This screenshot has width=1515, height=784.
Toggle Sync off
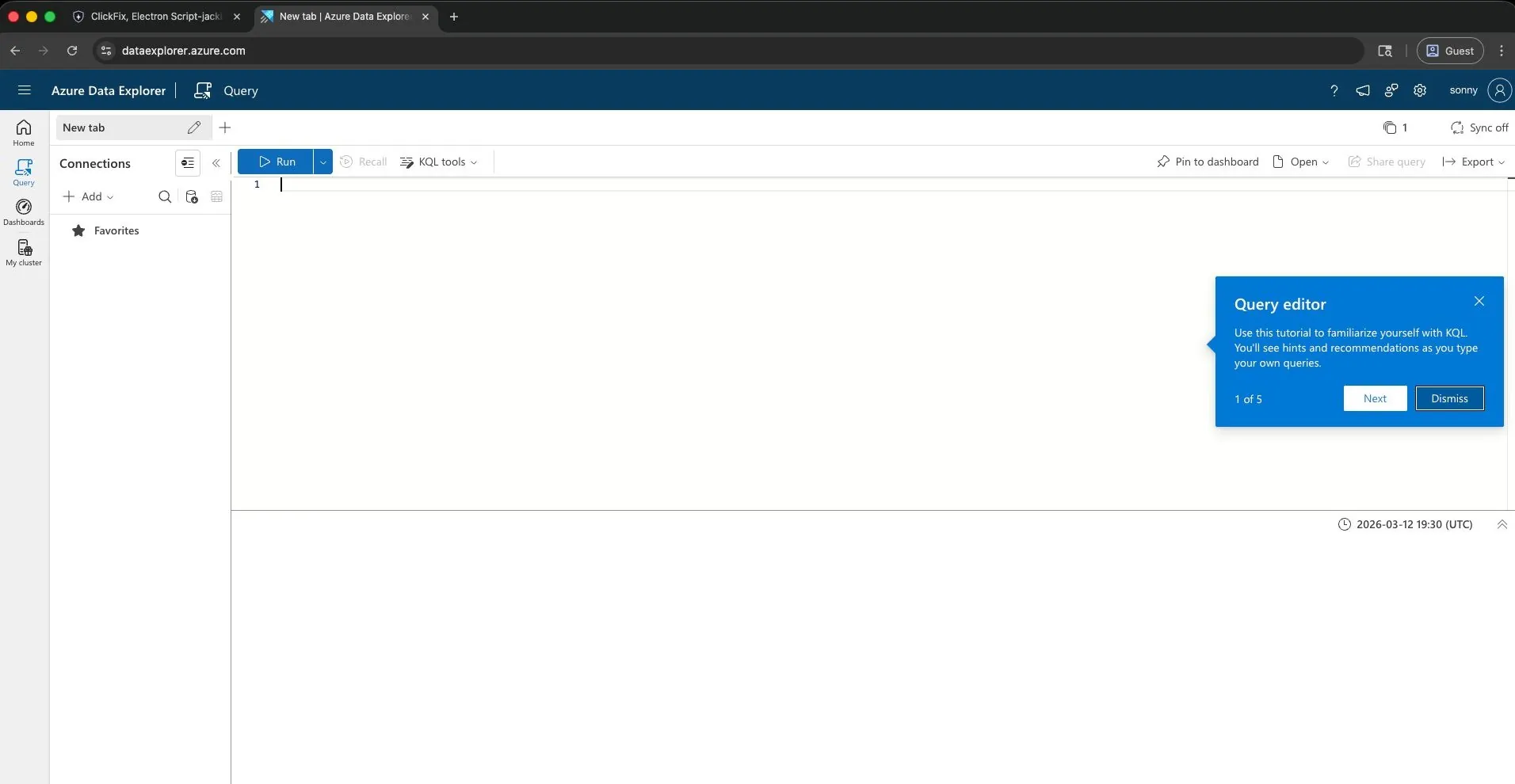pyautogui.click(x=1479, y=127)
